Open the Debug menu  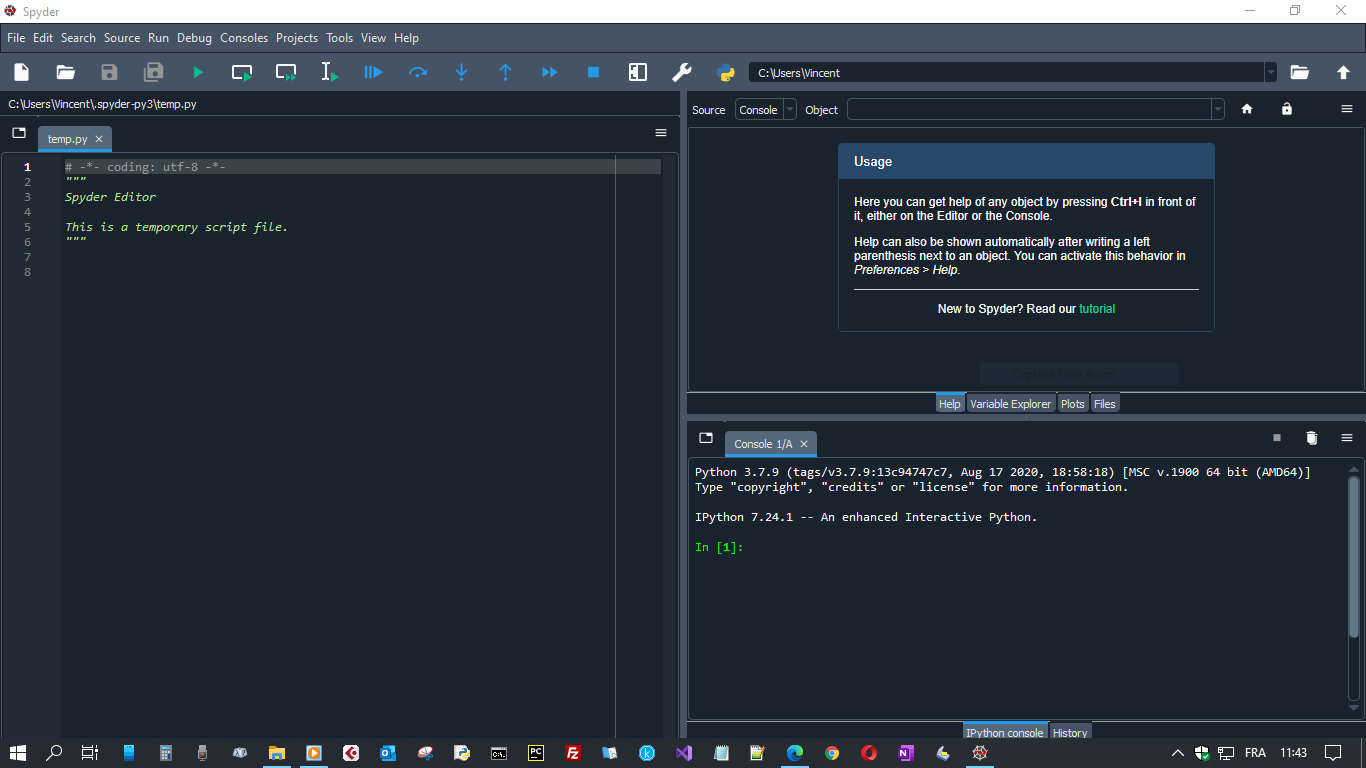(x=195, y=38)
